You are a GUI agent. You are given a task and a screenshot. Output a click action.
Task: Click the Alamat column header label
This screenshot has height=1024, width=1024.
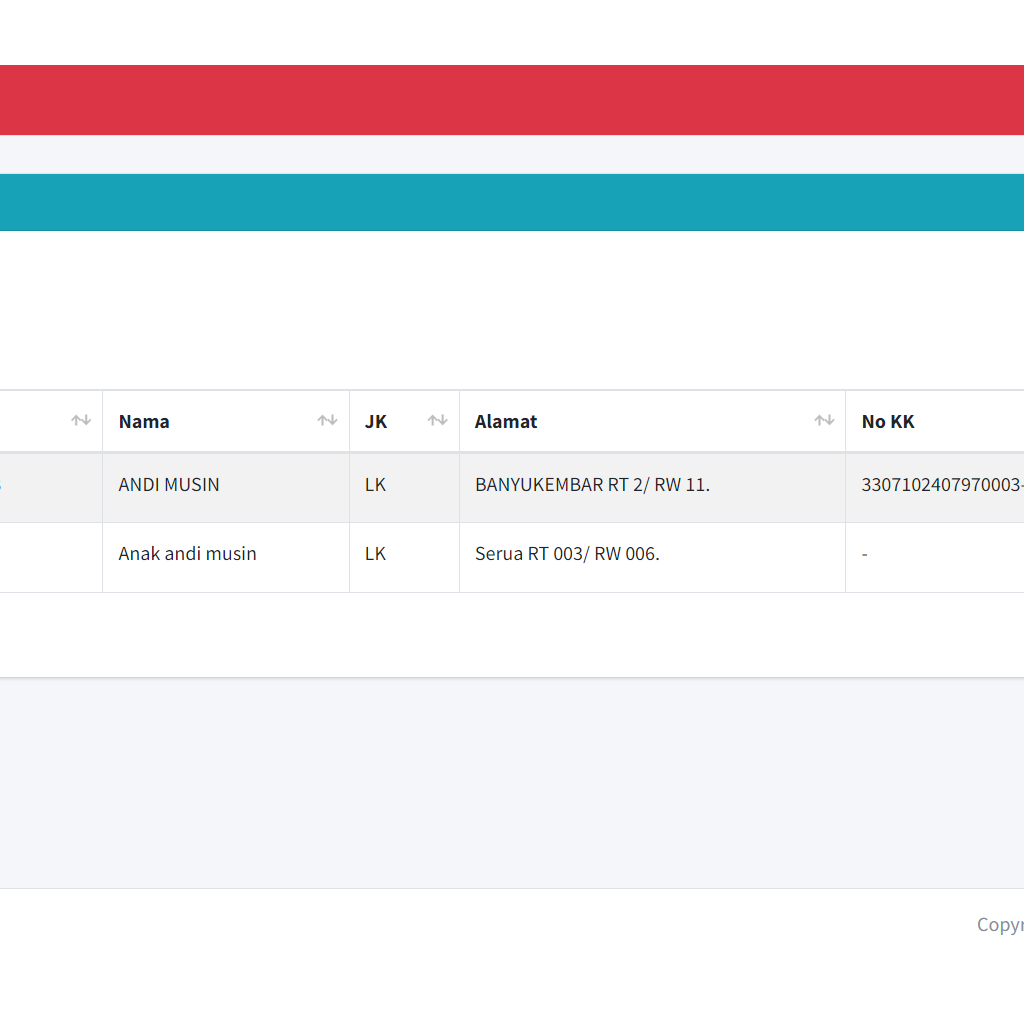pyautogui.click(x=506, y=422)
